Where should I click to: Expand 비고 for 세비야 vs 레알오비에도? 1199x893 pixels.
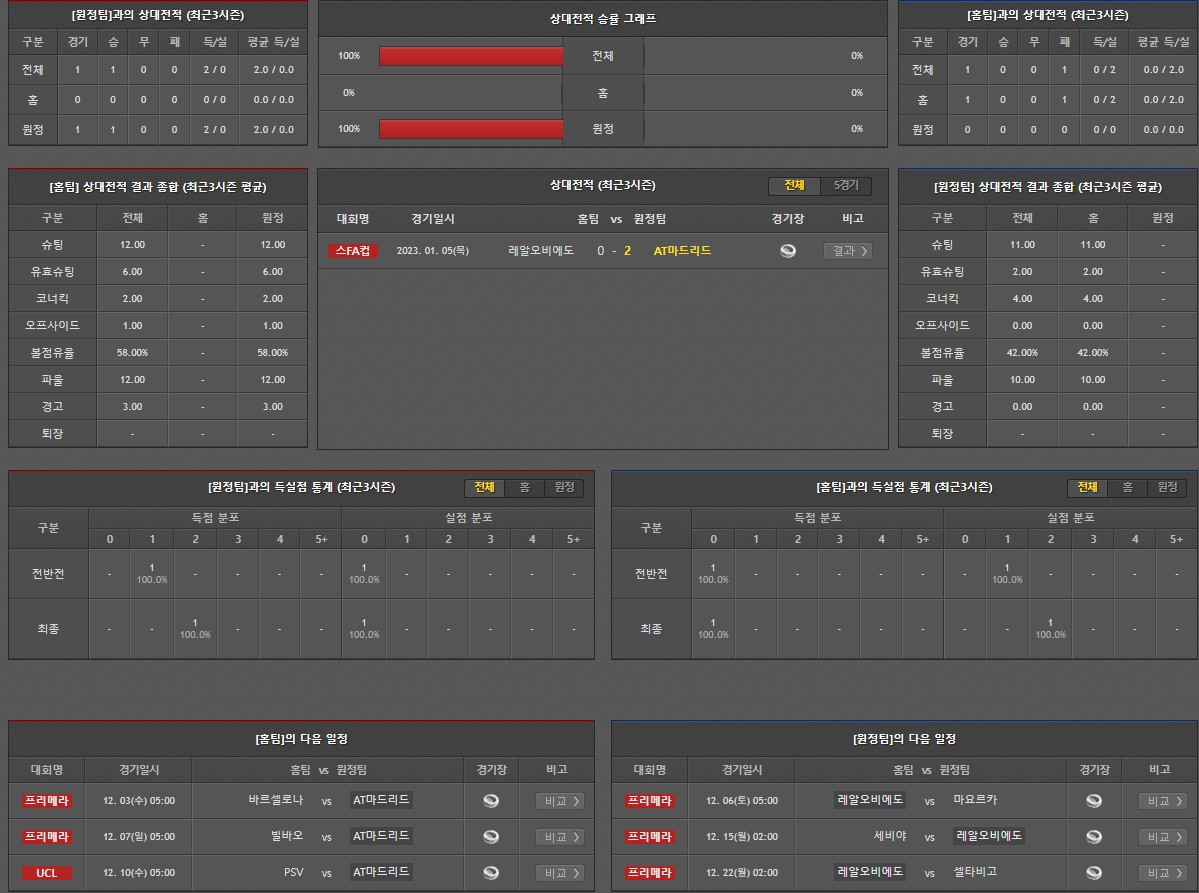tap(1163, 837)
